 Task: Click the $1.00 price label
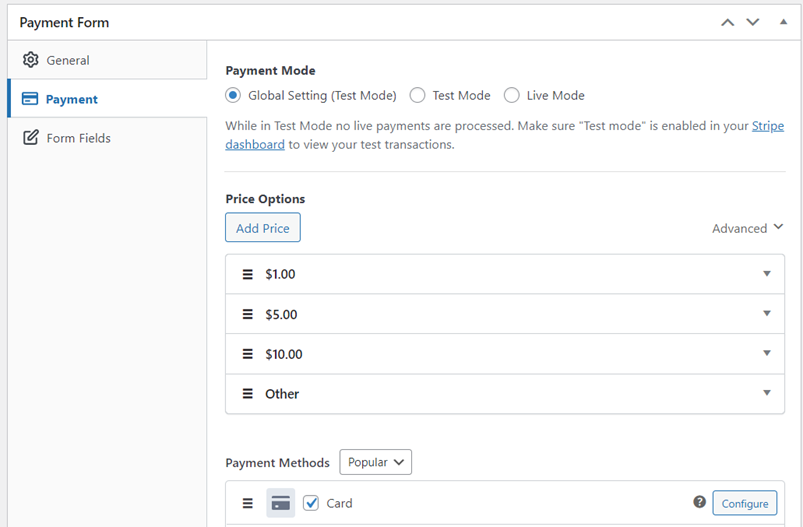coord(280,275)
